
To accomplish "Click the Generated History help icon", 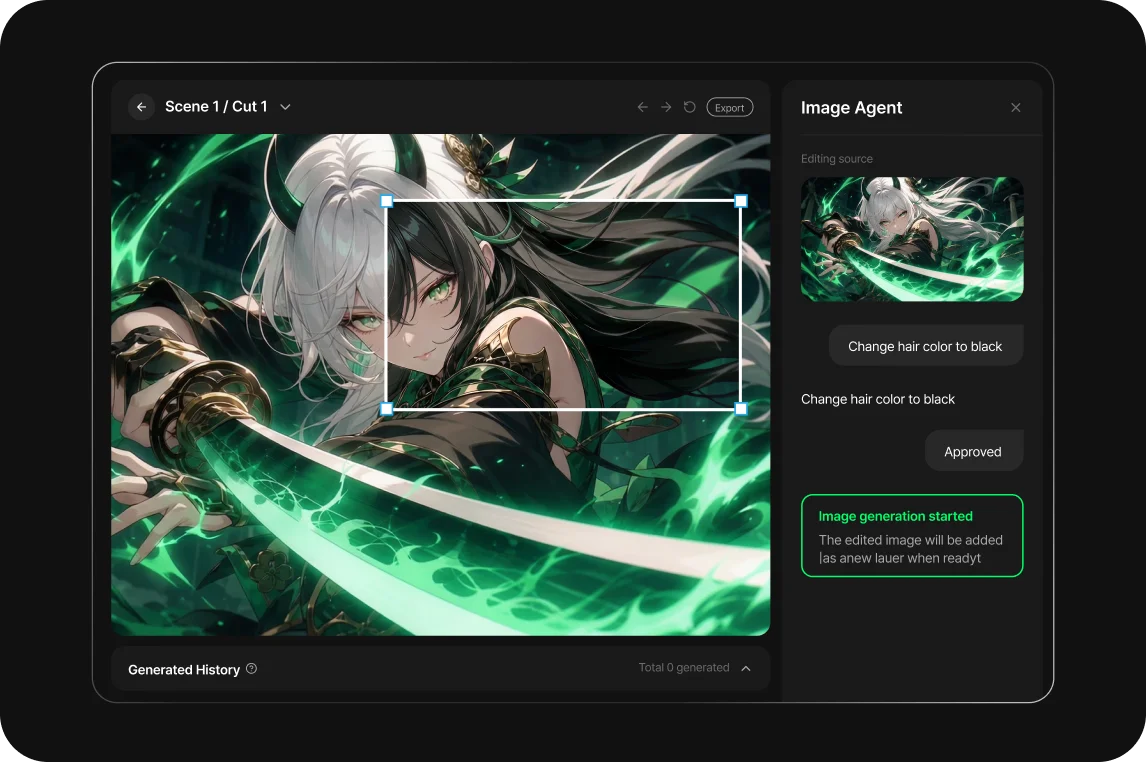I will [251, 668].
